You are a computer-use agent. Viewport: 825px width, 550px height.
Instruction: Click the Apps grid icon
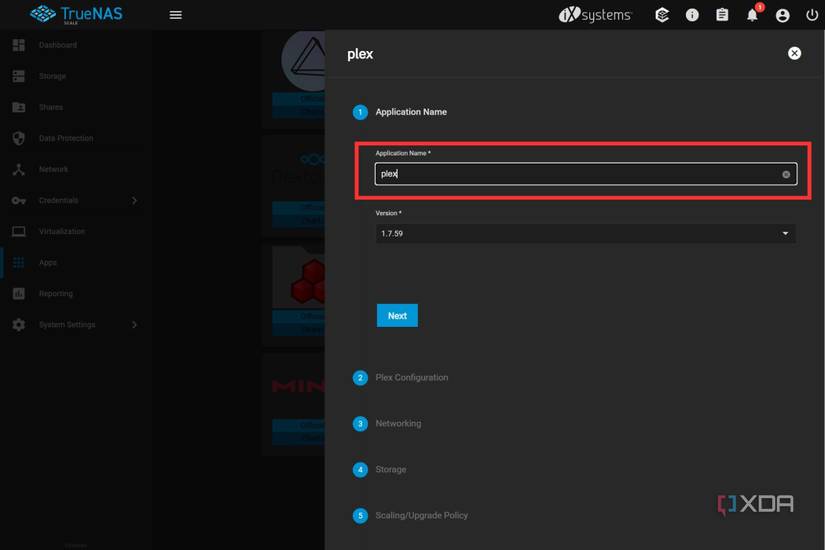click(18, 263)
